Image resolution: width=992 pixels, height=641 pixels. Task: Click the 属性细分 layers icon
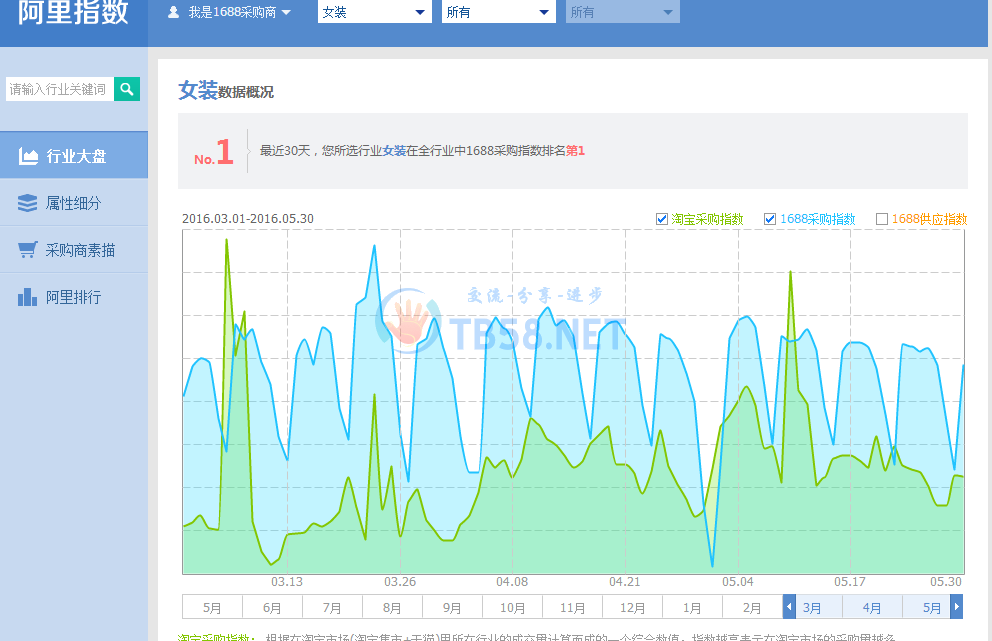[27, 202]
